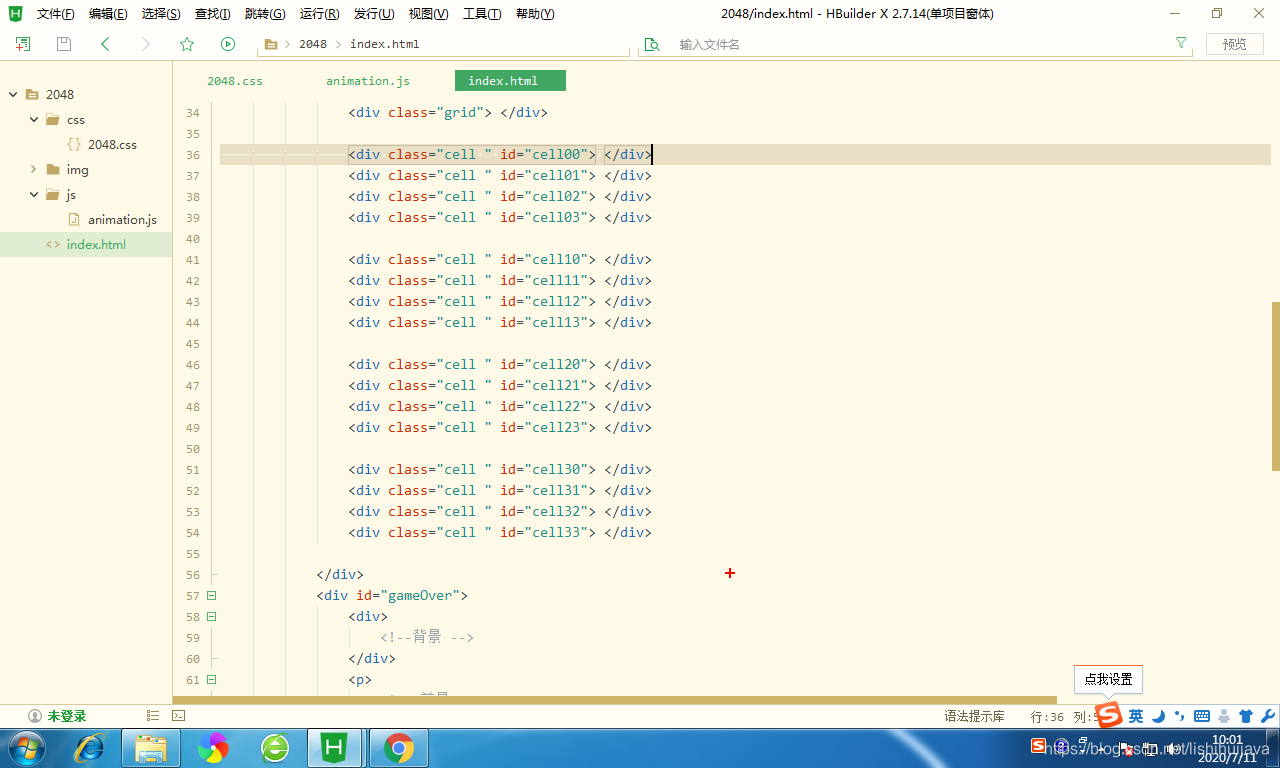Viewport: 1280px width, 768px height.
Task: Open the 选择(S) menu
Action: [161, 14]
